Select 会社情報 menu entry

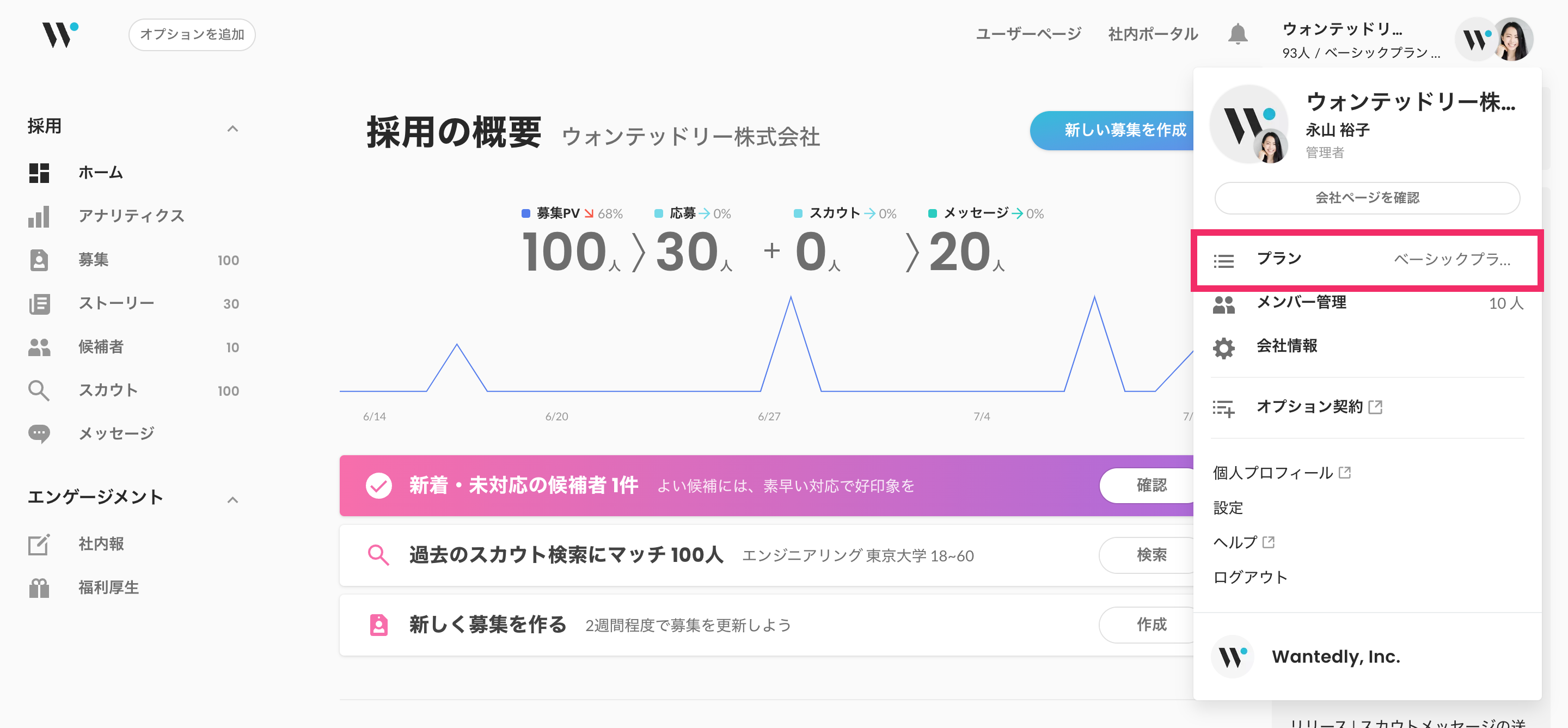click(x=1367, y=346)
